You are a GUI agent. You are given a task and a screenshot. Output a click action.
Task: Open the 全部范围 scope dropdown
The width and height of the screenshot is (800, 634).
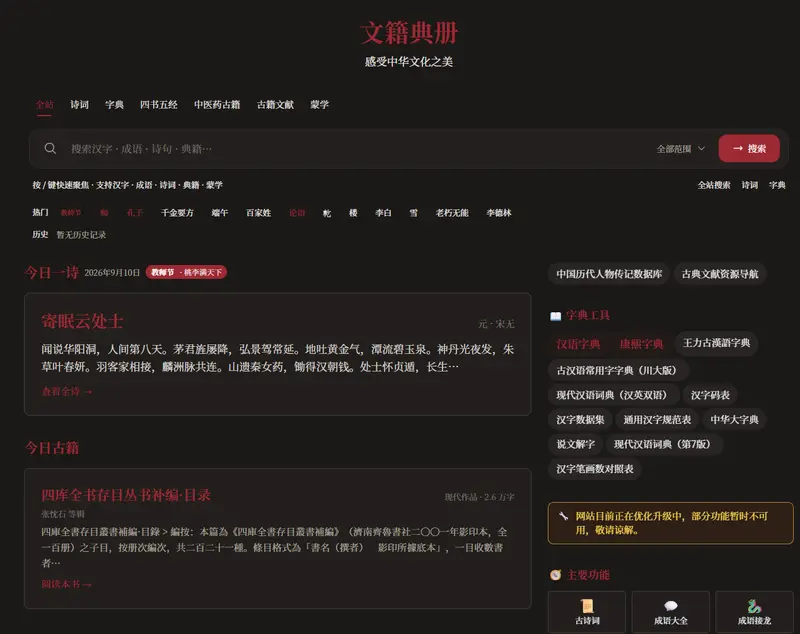pos(681,149)
